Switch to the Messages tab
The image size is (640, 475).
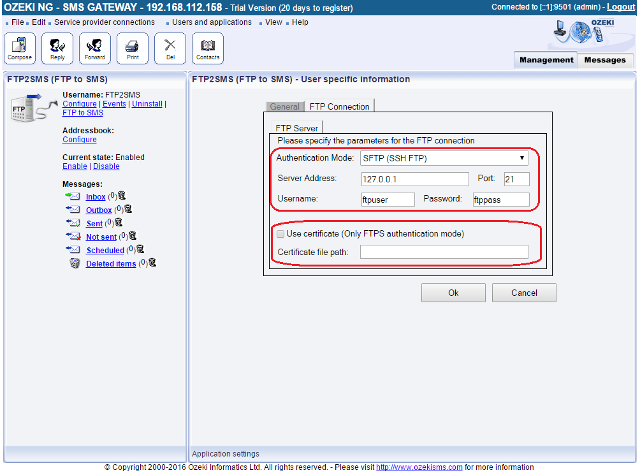coord(605,60)
